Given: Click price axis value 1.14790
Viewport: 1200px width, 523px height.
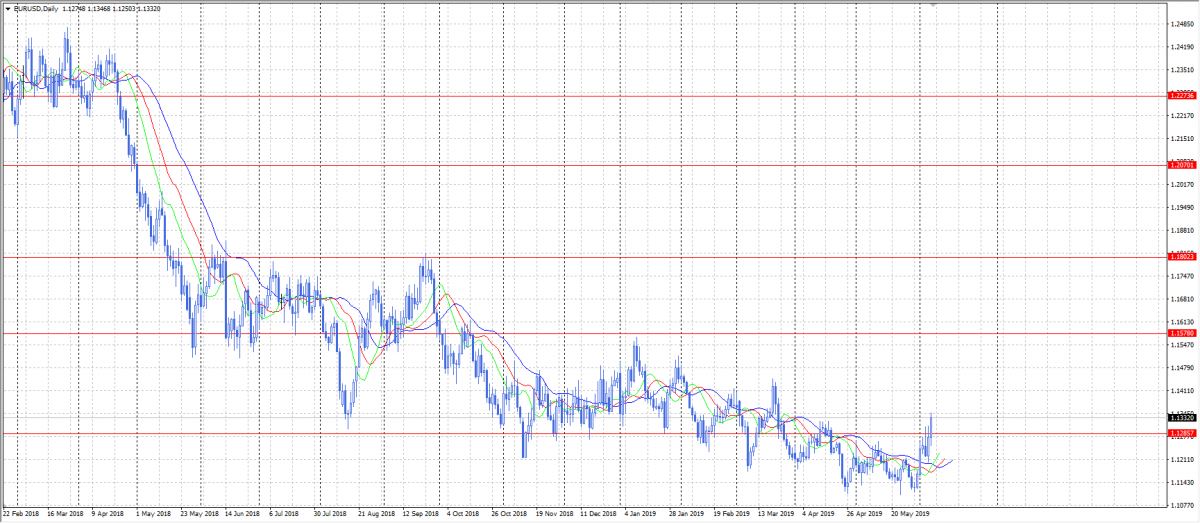Looking at the screenshot, I should [x=1184, y=368].
